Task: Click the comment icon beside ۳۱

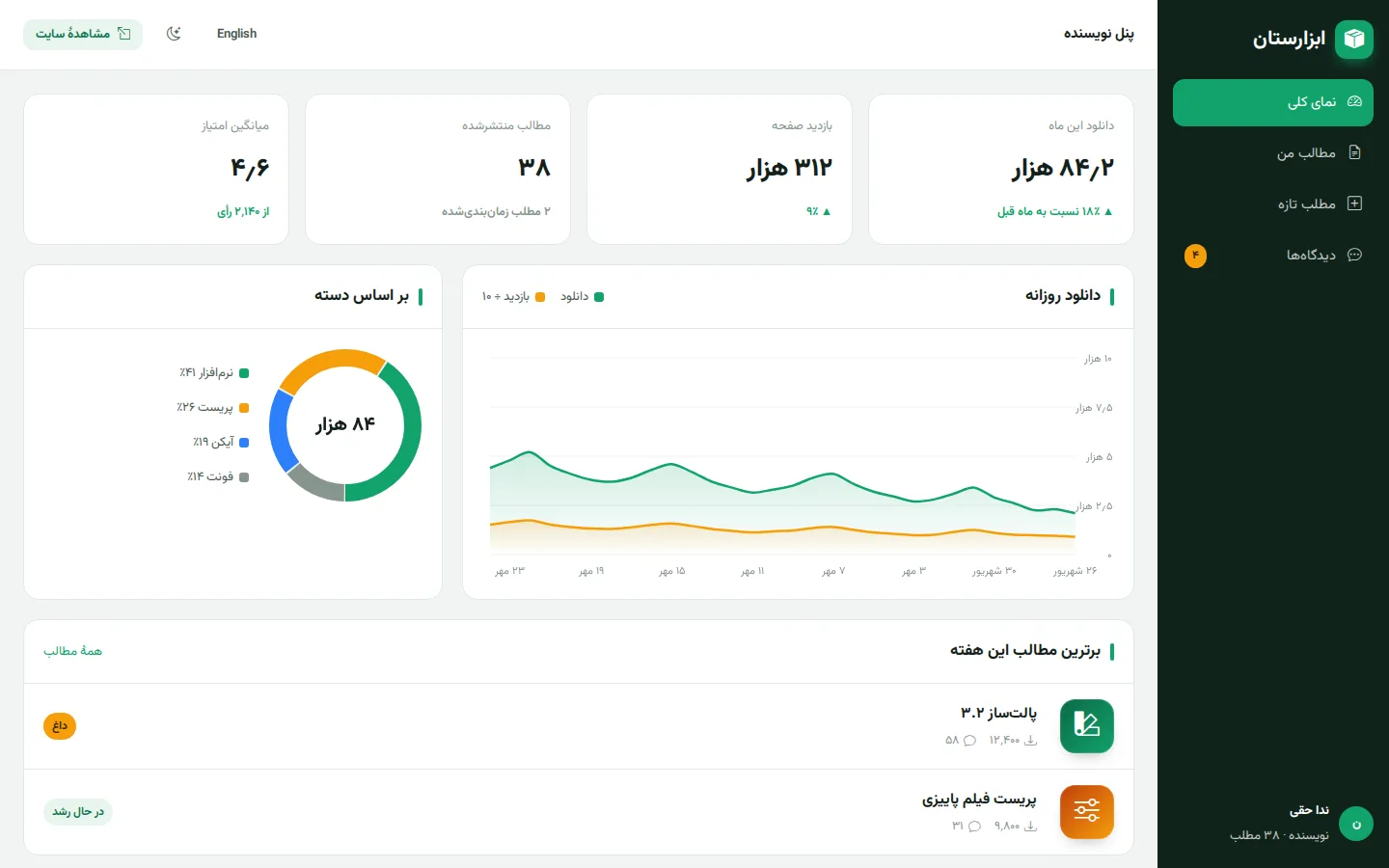Action: point(974,827)
